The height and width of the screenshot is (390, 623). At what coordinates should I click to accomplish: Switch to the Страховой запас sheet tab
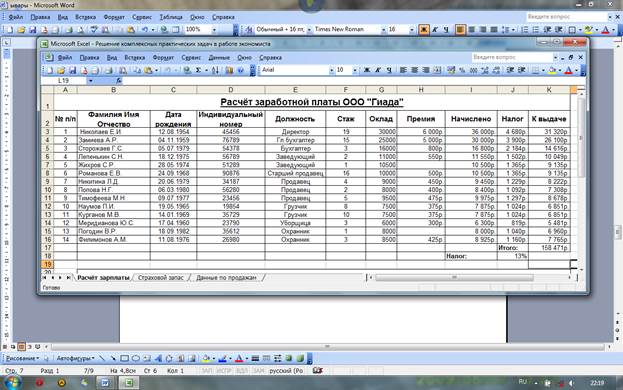tap(161, 278)
